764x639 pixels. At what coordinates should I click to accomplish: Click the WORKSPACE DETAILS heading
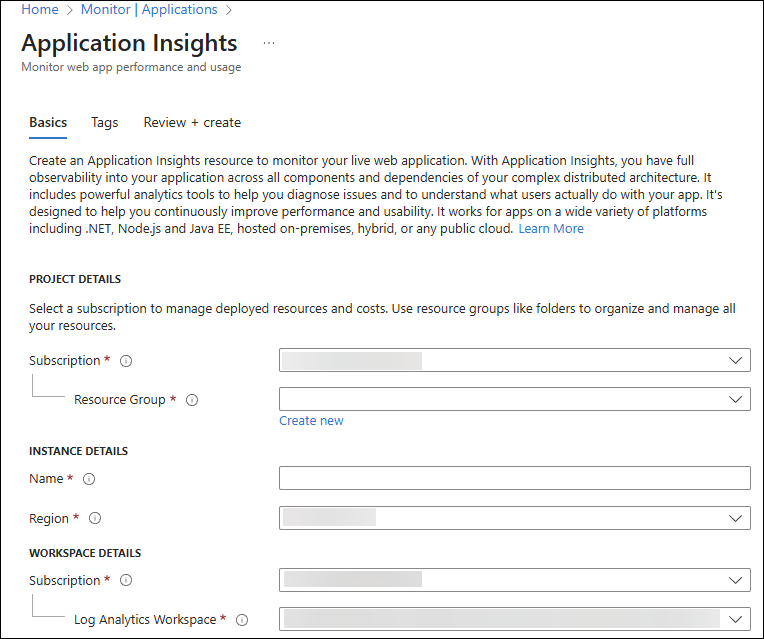click(x=85, y=553)
